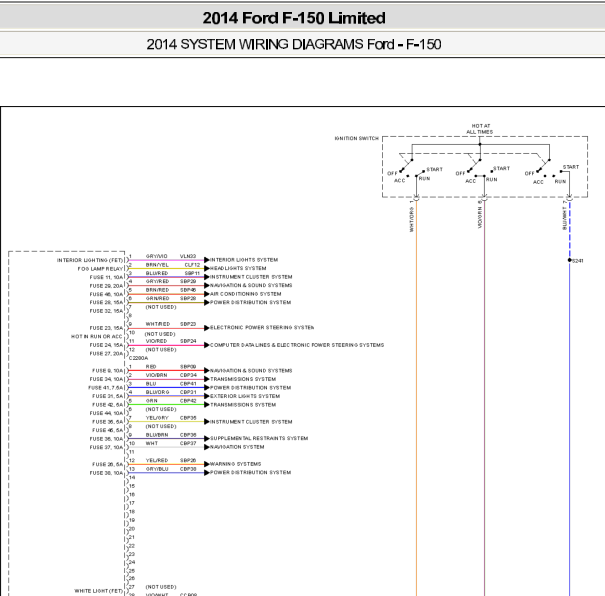
Task: Click the 'CBP37' circuit code
Action: (188, 443)
